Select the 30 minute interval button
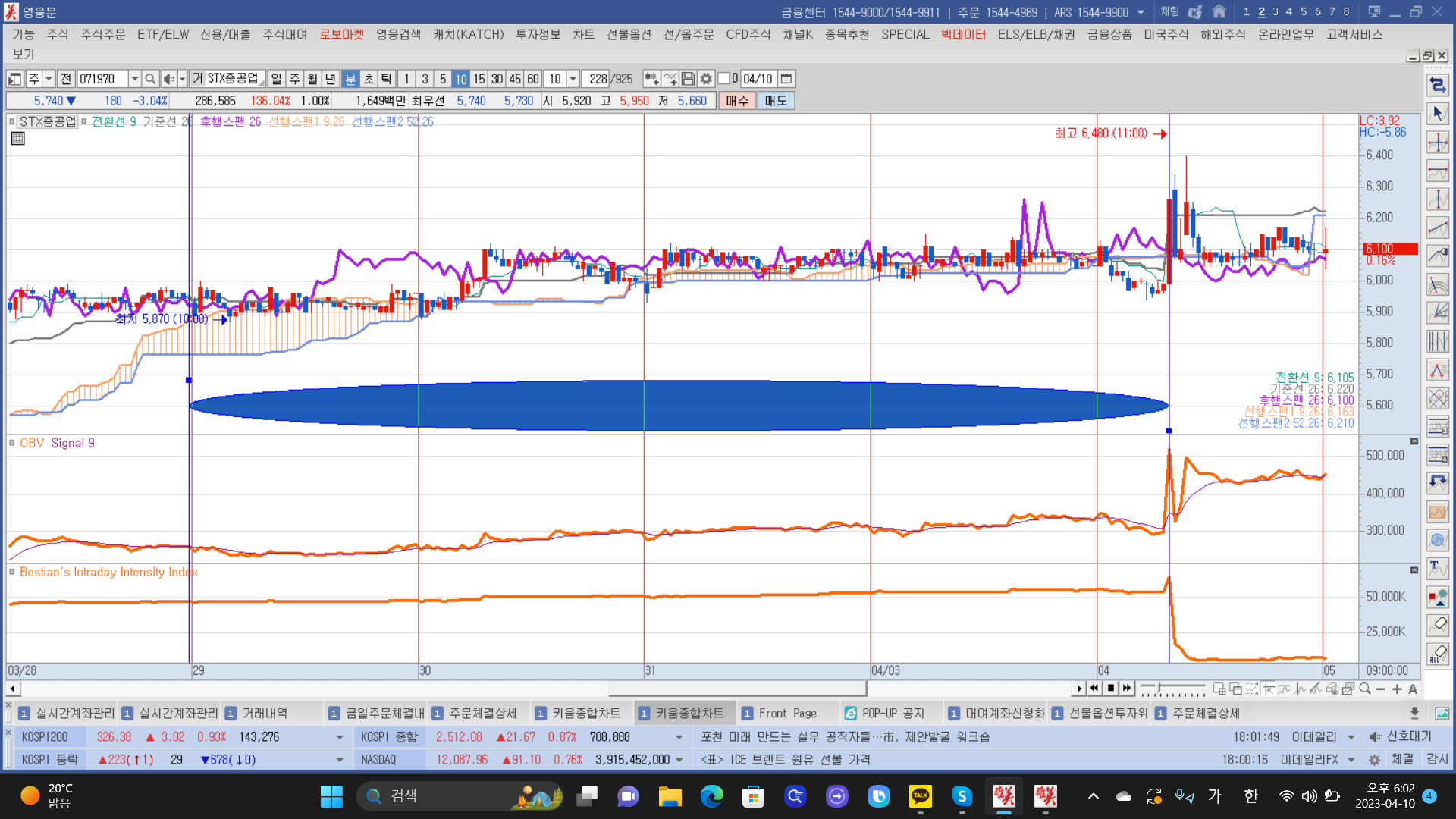This screenshot has width=1456, height=819. pos(497,79)
